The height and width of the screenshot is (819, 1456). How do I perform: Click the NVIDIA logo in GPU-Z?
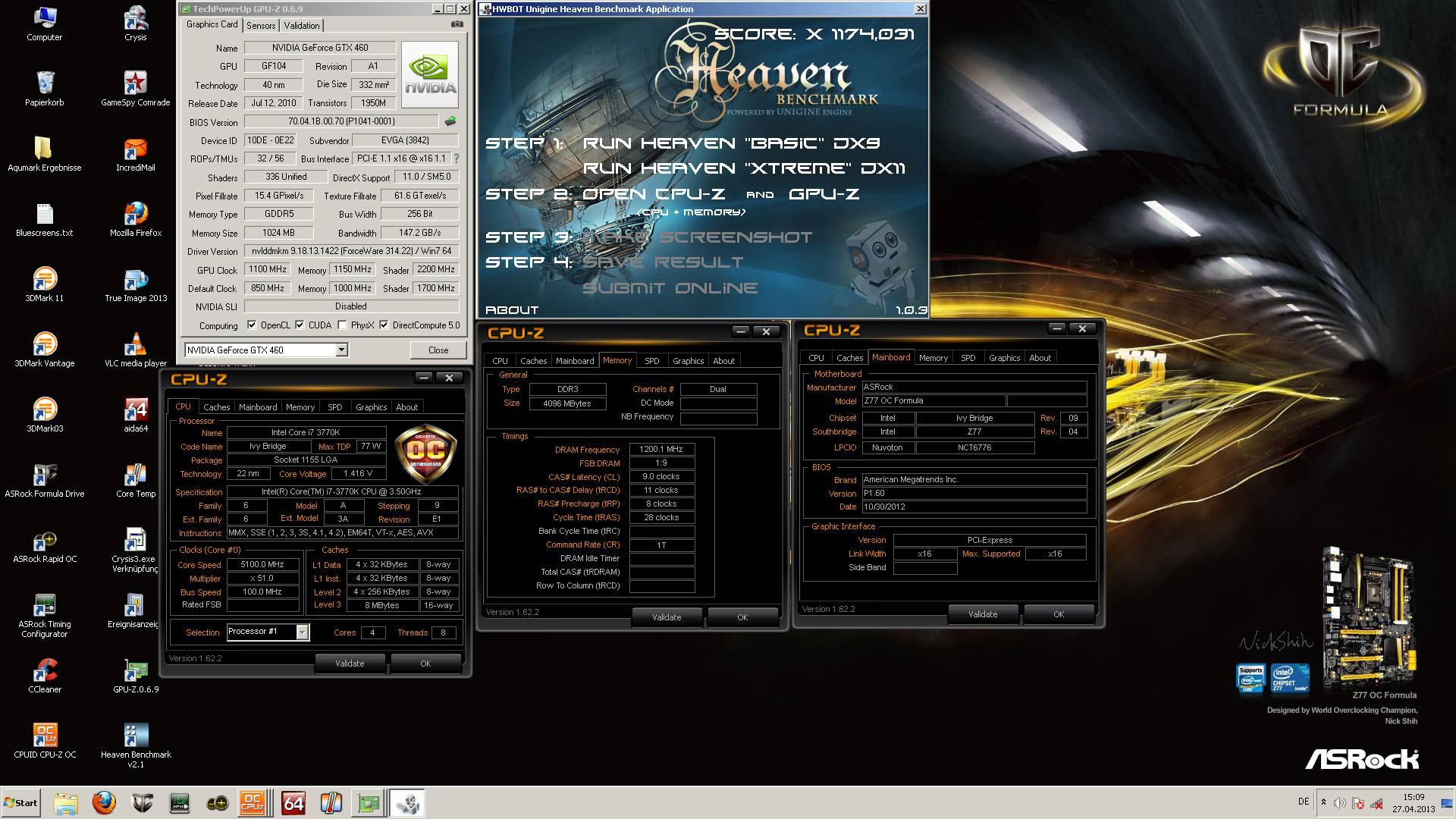click(x=430, y=75)
